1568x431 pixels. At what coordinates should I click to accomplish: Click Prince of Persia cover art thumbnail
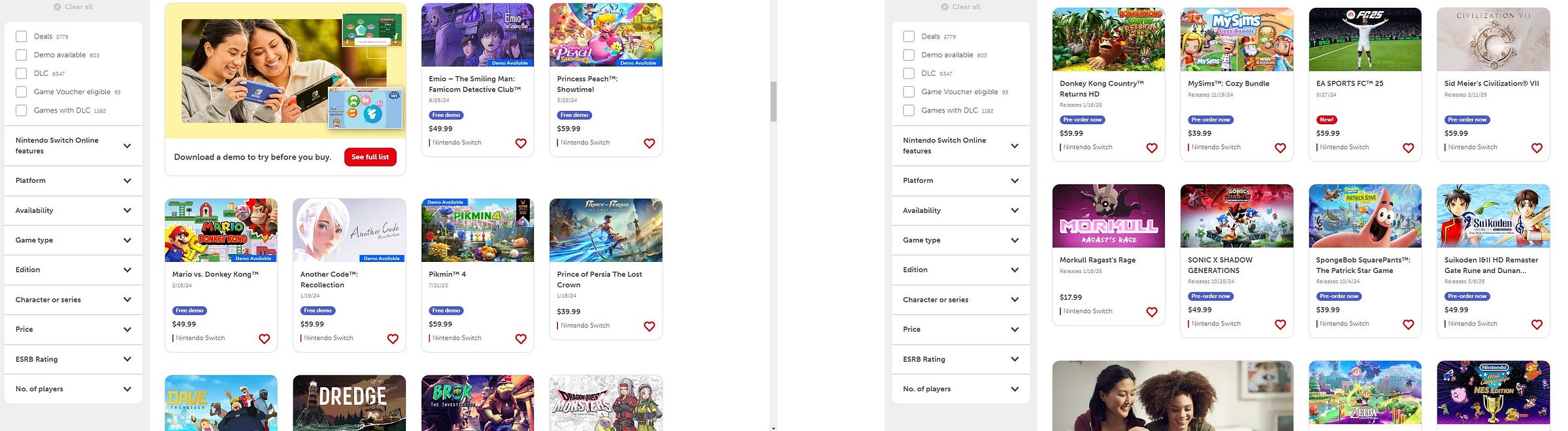tap(606, 230)
